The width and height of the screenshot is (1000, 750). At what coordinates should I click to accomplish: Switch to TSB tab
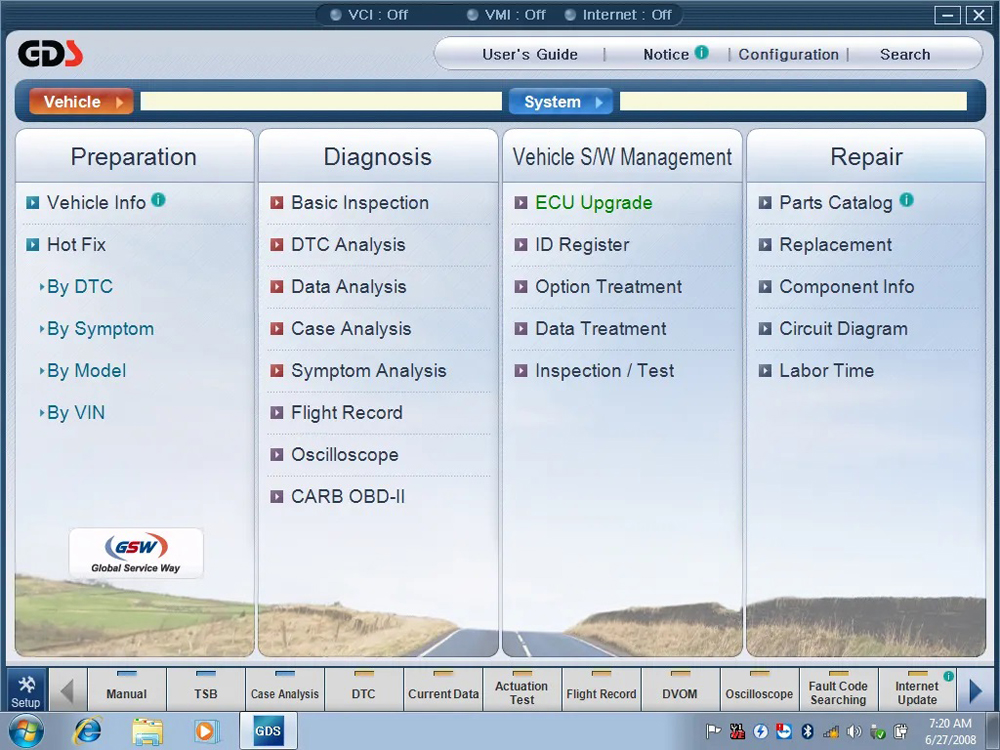pos(206,690)
